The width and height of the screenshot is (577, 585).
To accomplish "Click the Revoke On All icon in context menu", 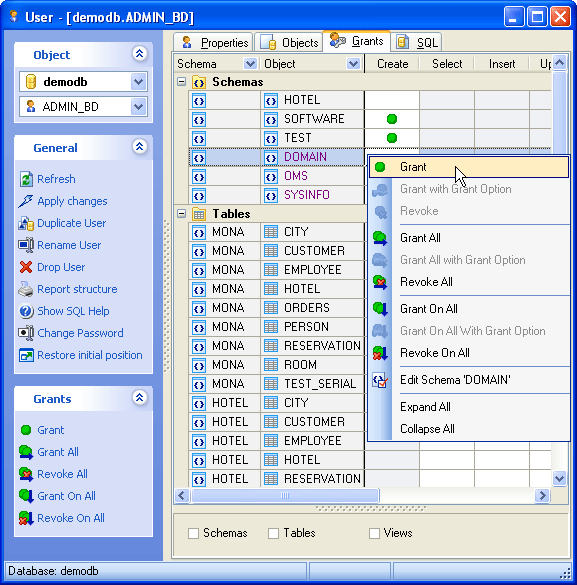I will click(x=380, y=353).
